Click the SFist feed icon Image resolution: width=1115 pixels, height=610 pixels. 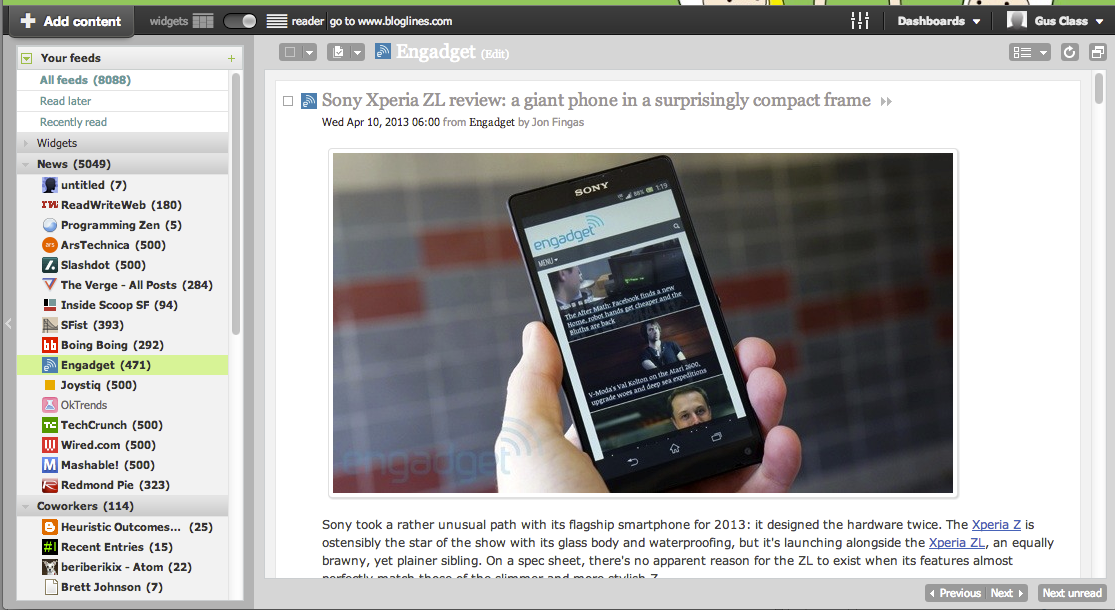[50, 325]
